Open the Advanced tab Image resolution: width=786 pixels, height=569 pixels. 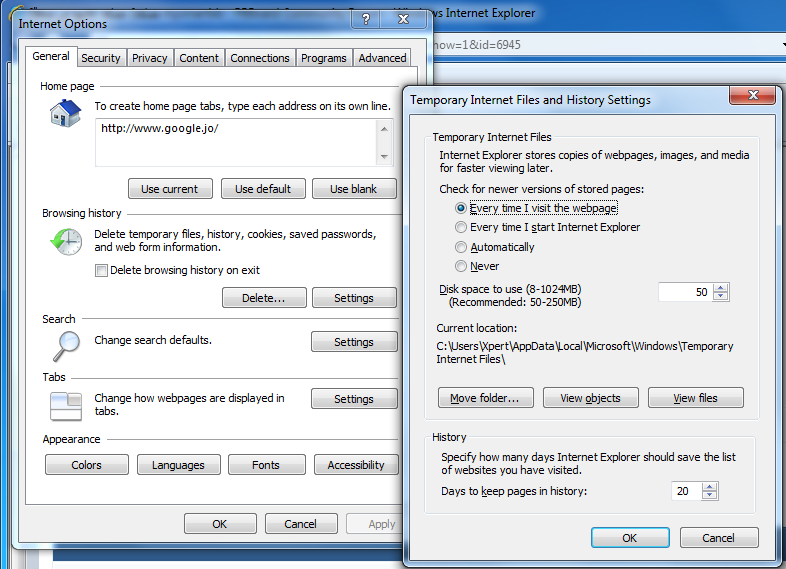pos(382,58)
